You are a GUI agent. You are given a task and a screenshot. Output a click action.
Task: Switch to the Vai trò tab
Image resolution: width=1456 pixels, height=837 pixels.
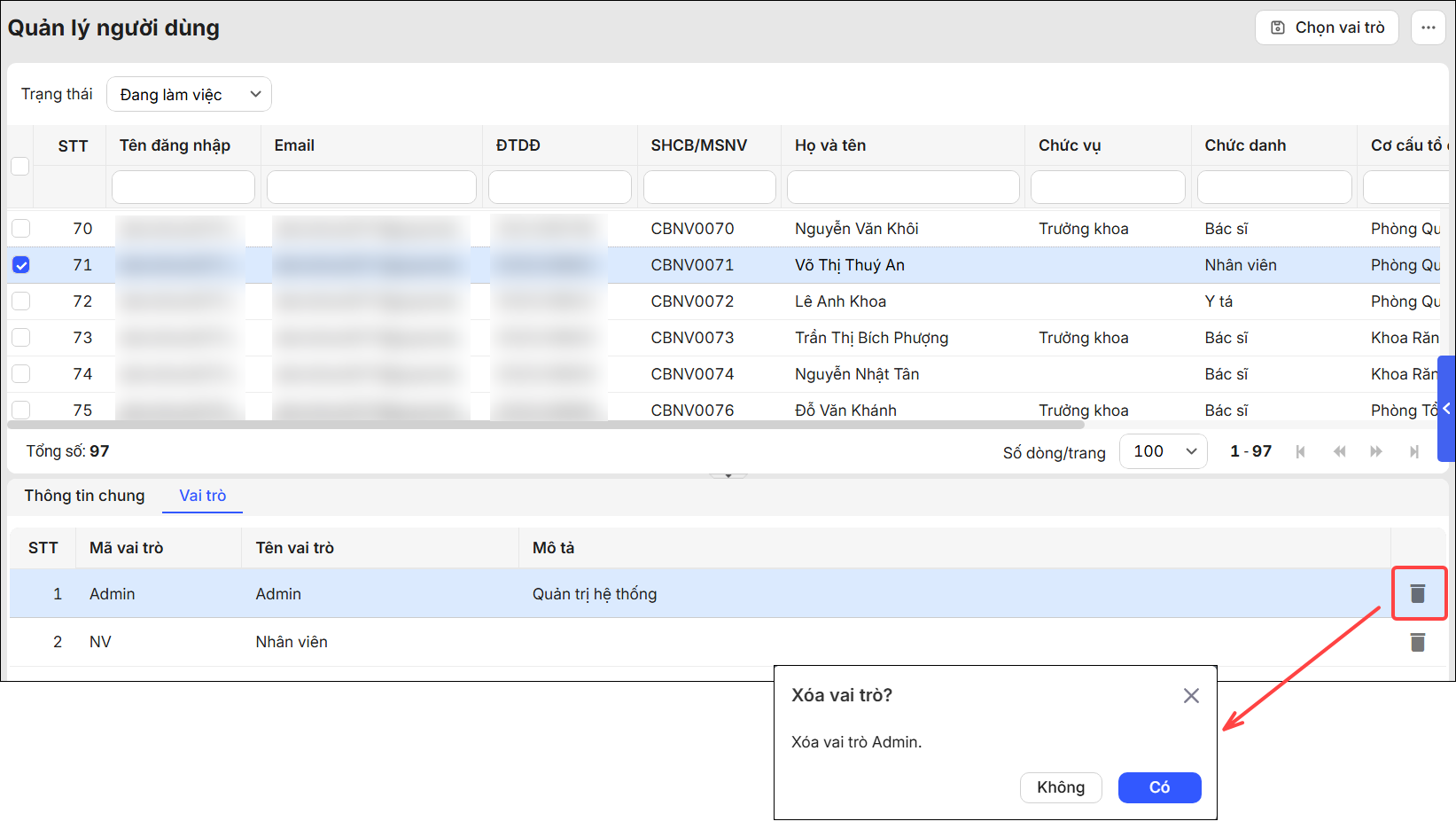(203, 496)
